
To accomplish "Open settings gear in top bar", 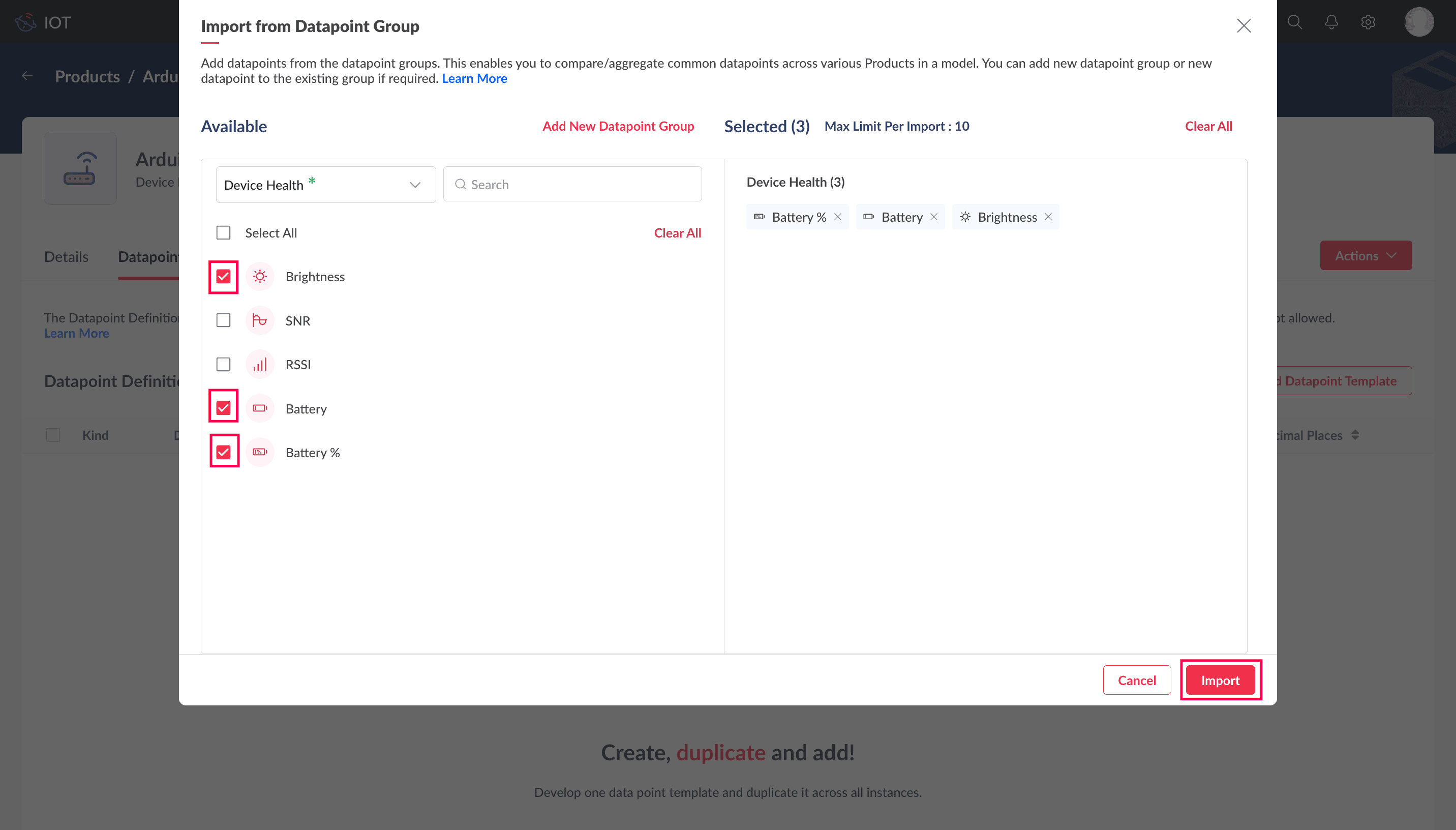I will tap(1368, 22).
